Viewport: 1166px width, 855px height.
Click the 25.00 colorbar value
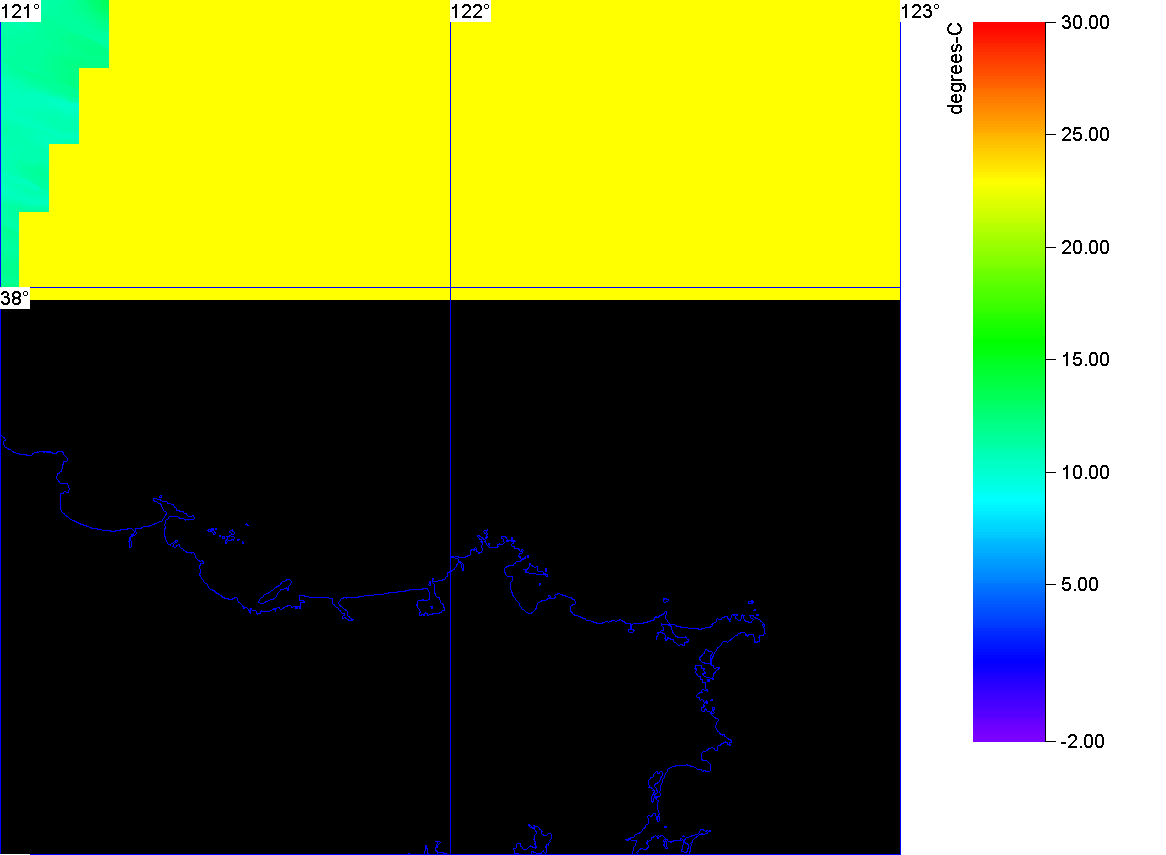click(1085, 135)
